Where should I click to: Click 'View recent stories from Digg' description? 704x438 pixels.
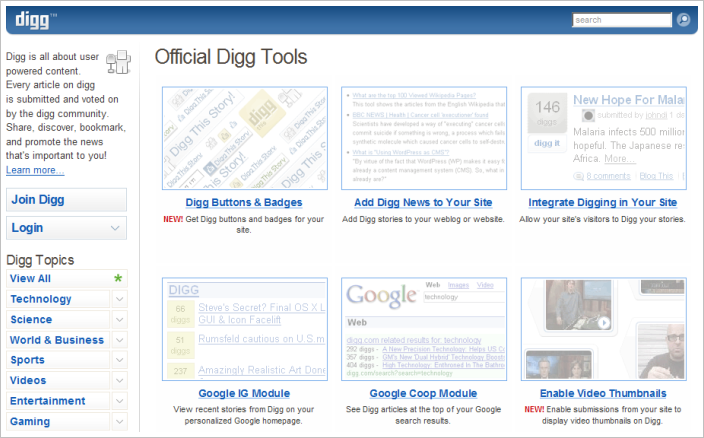[244, 415]
